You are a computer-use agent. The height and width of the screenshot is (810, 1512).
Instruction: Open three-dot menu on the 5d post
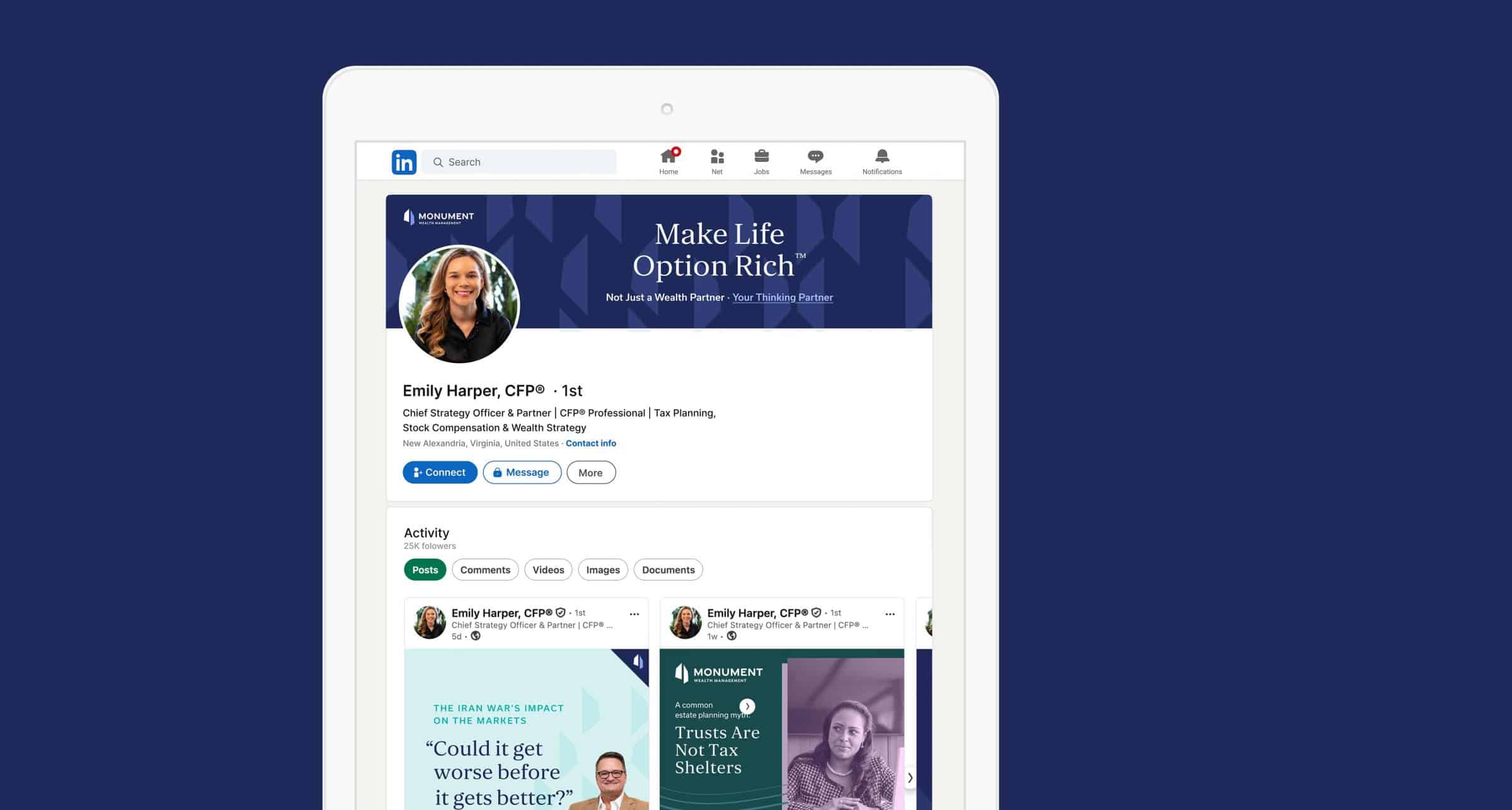coord(634,614)
